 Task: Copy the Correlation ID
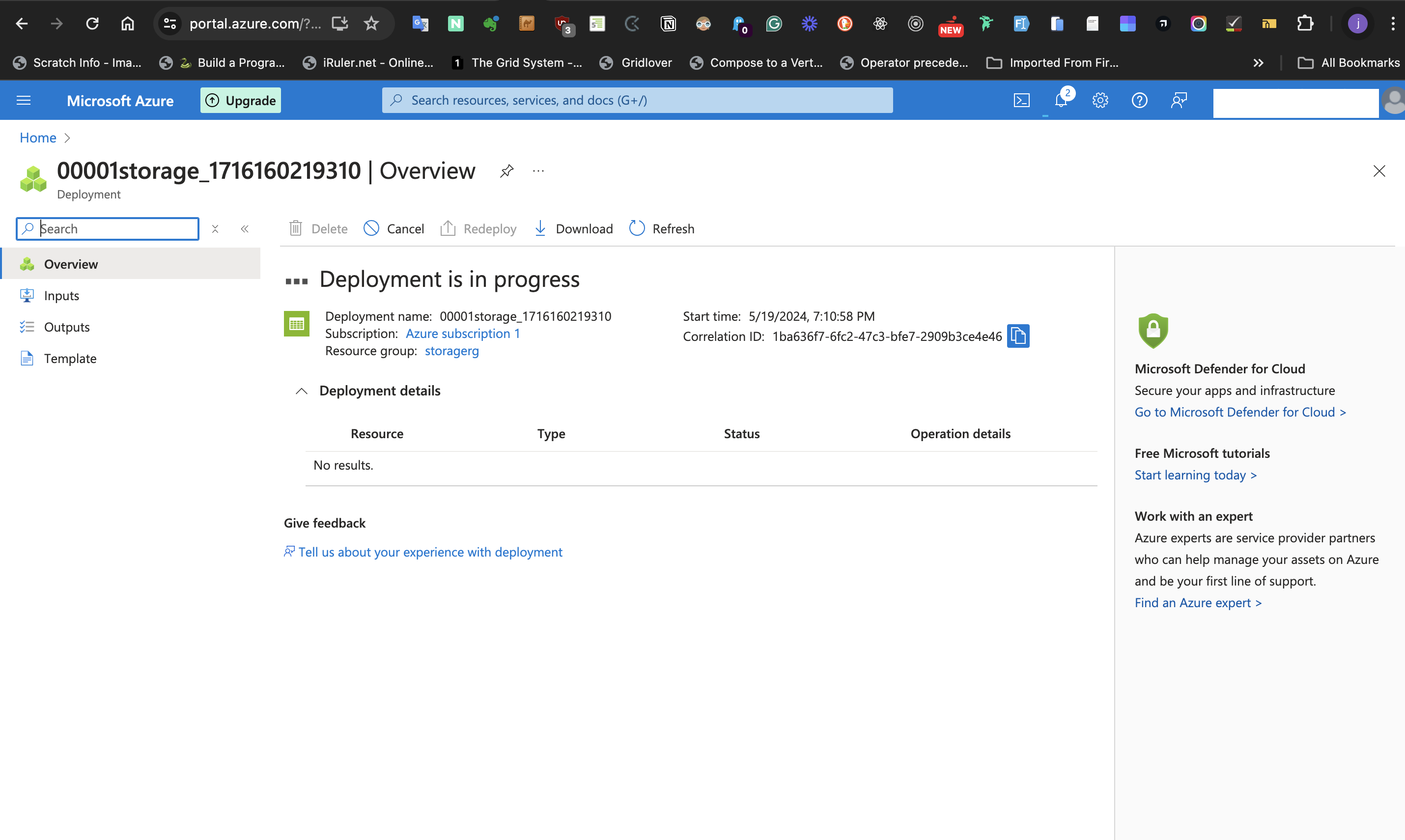point(1018,336)
